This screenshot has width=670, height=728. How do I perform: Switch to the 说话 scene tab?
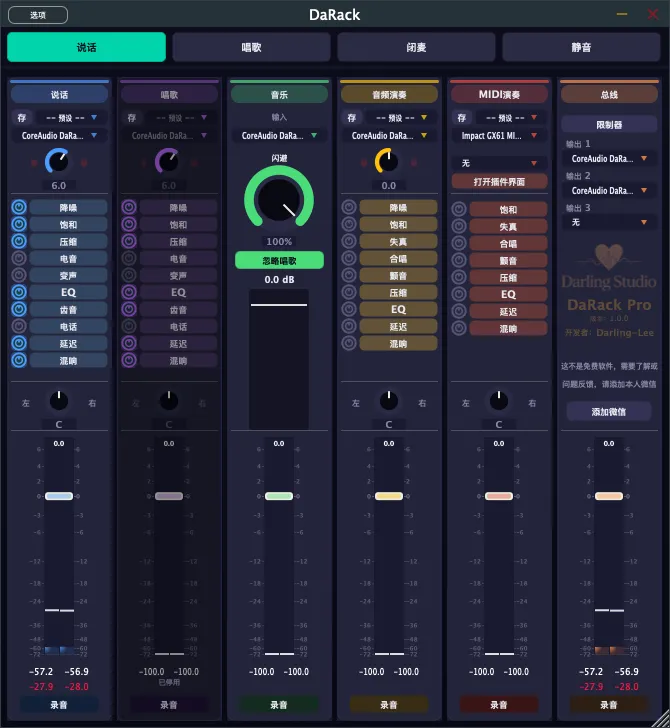click(86, 47)
